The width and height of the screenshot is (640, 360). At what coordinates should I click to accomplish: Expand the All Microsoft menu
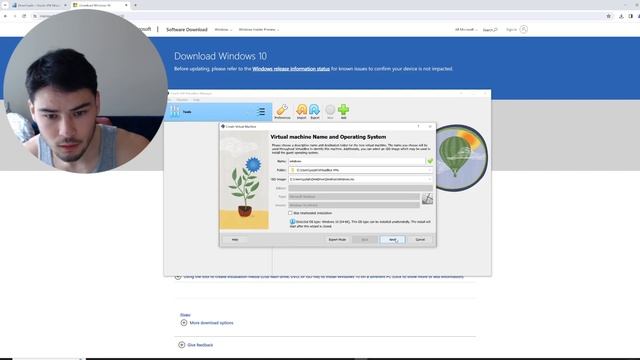466,30
